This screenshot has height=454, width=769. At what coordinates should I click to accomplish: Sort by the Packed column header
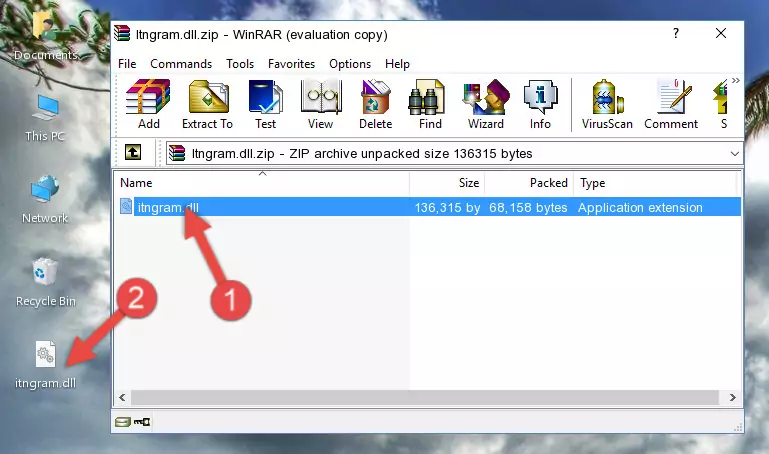coord(529,183)
